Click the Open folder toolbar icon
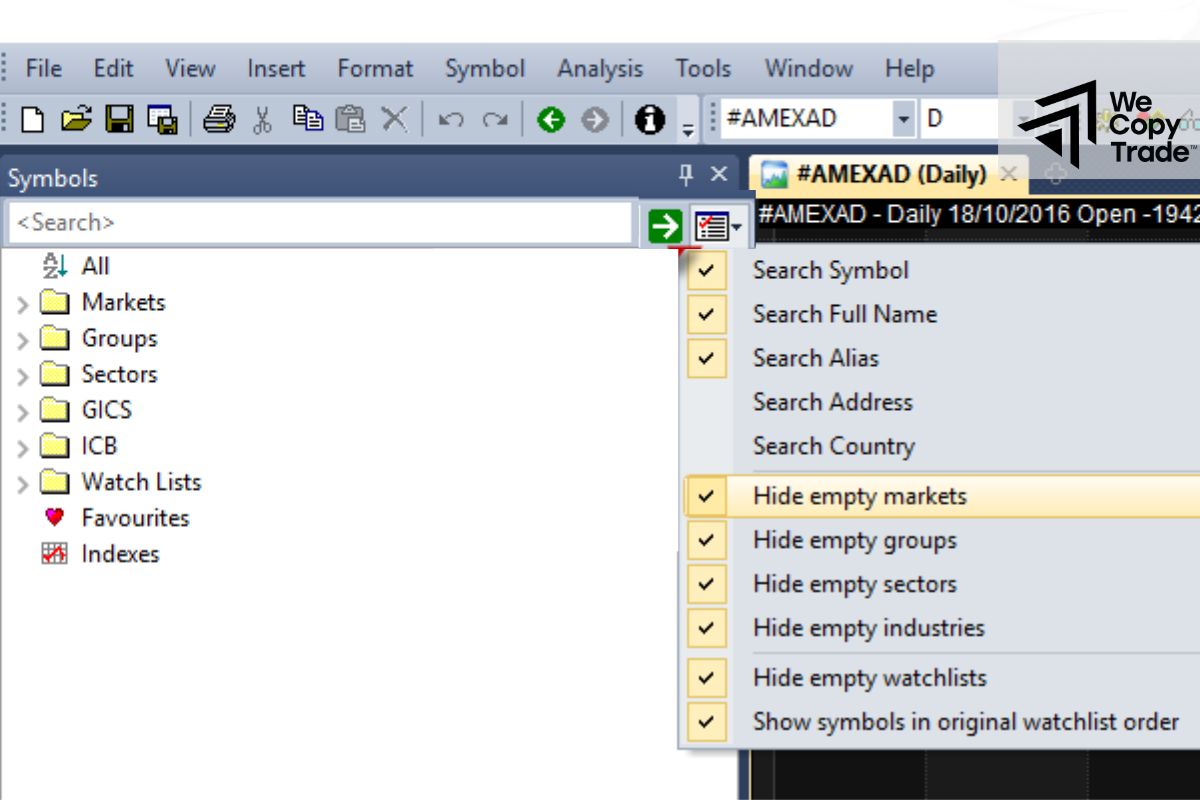Screen dimensions: 1200x800 (76, 120)
